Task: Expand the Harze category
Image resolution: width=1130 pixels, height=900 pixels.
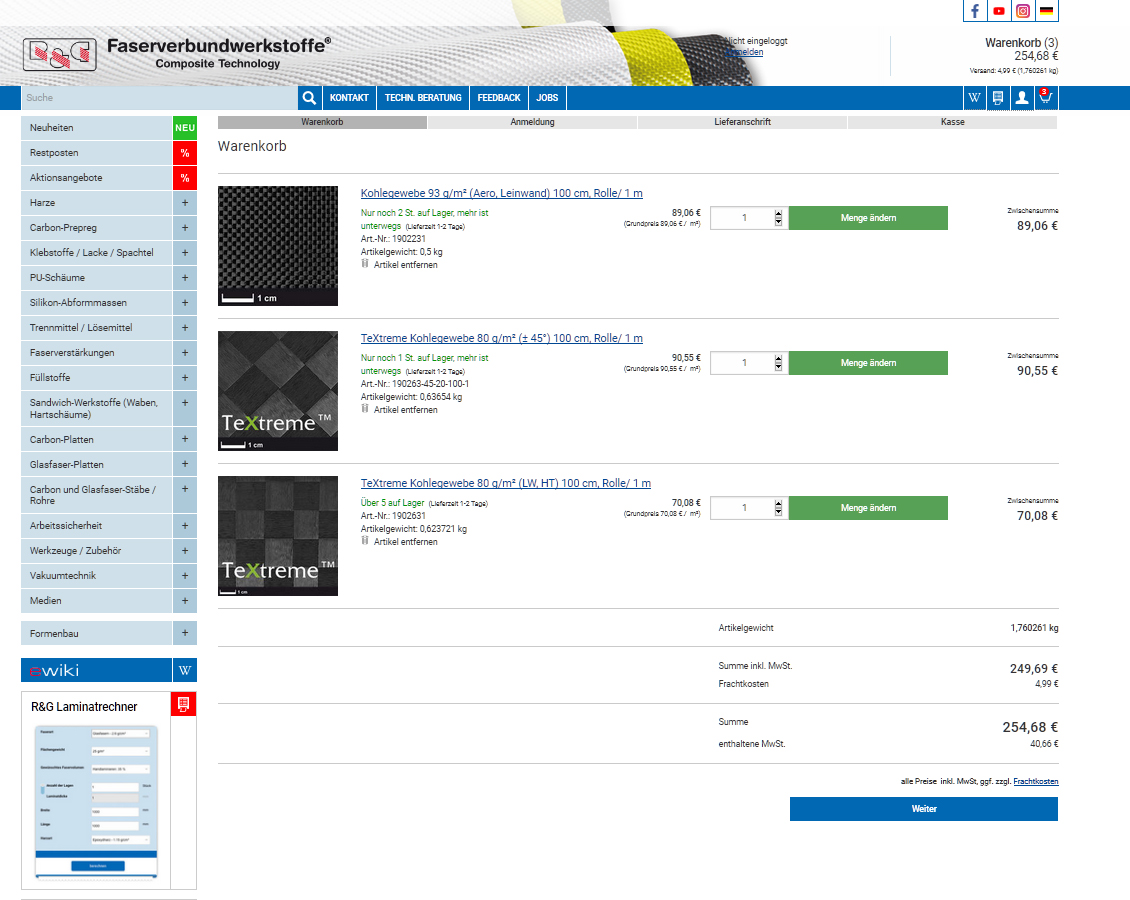Action: point(185,203)
